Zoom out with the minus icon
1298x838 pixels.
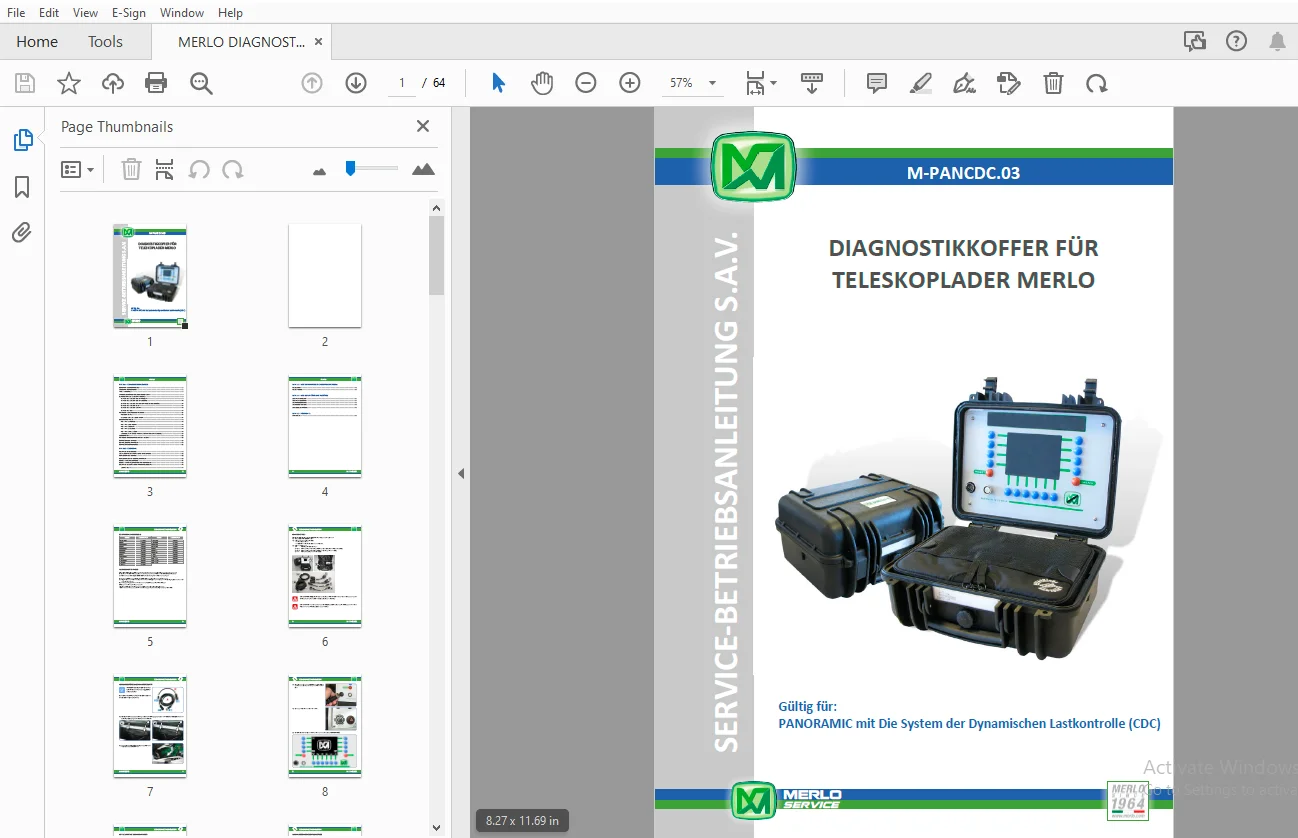coord(586,83)
